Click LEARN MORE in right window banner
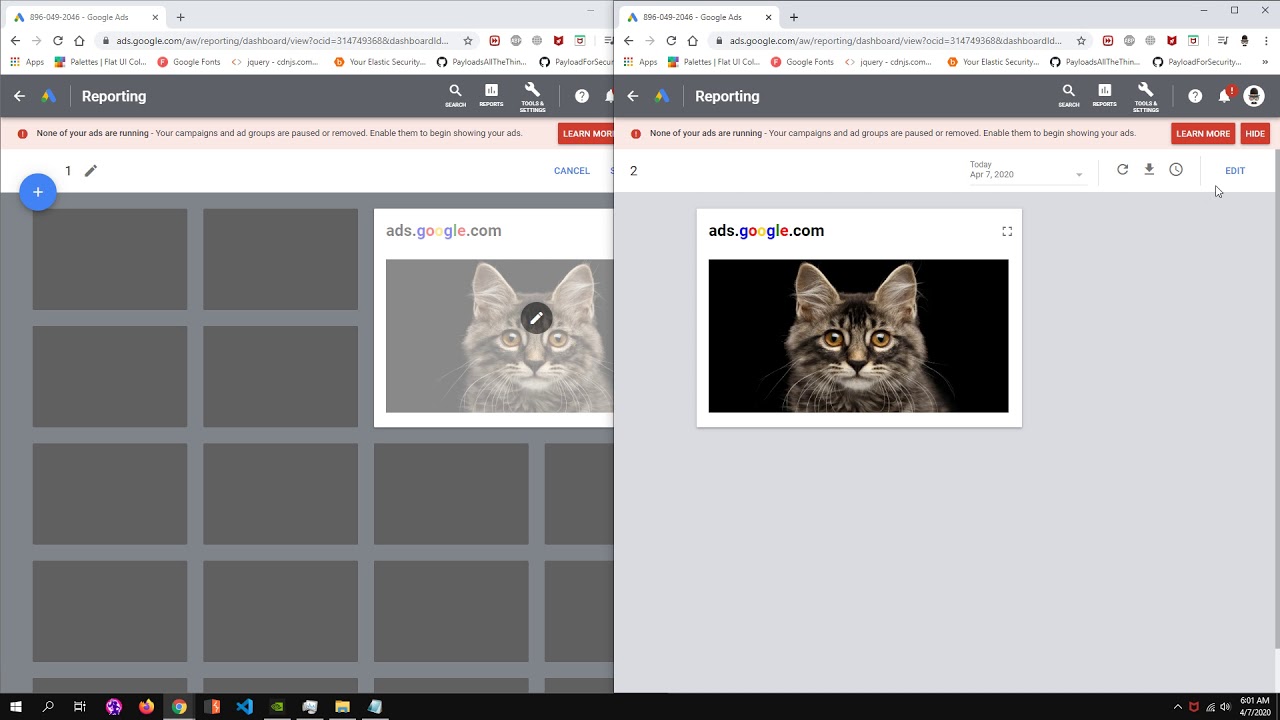Image resolution: width=1280 pixels, height=720 pixels. [x=1203, y=133]
